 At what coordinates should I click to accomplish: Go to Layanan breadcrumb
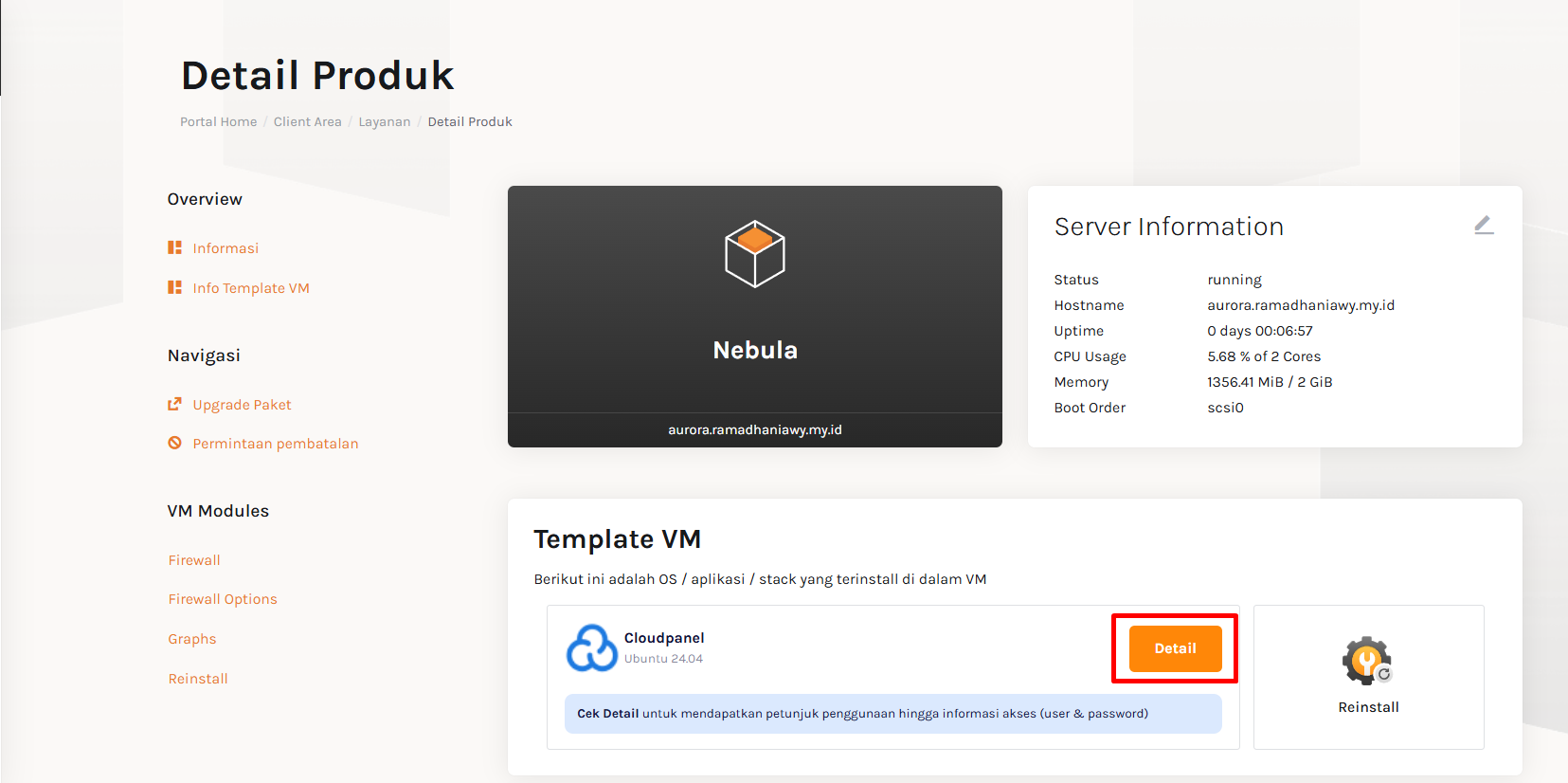[x=385, y=121]
